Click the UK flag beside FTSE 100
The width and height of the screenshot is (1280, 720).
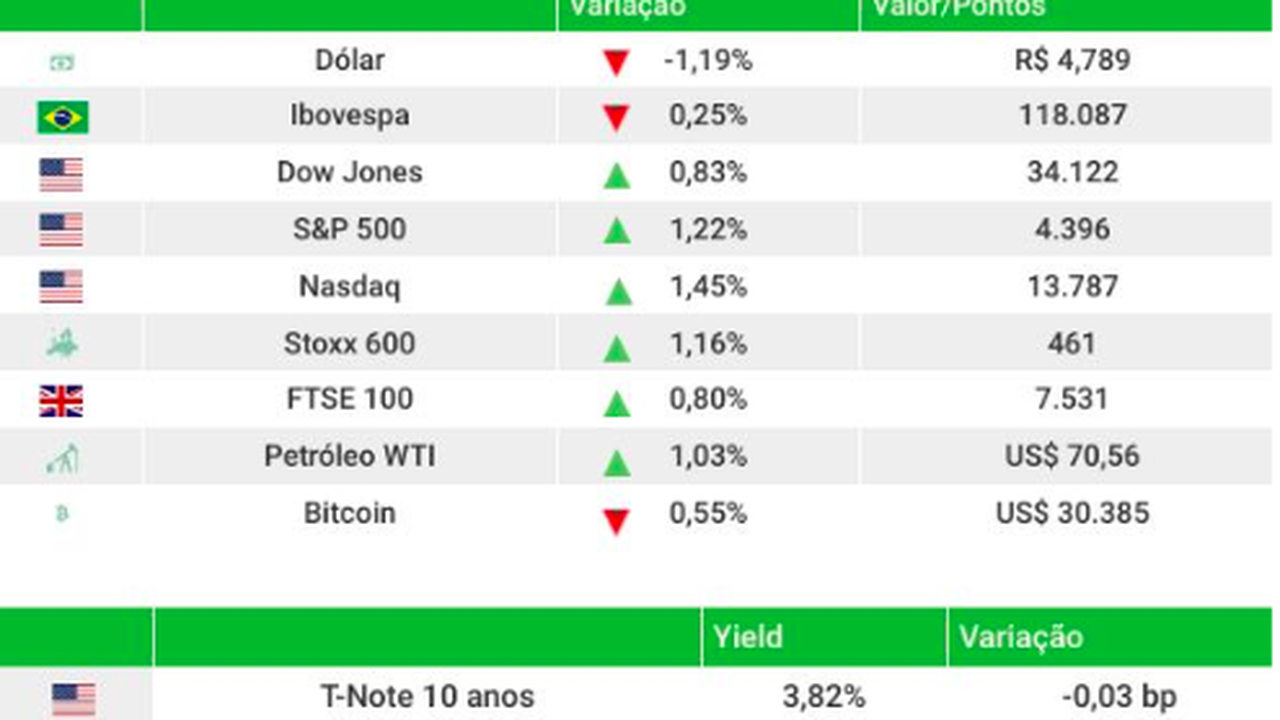(61, 401)
